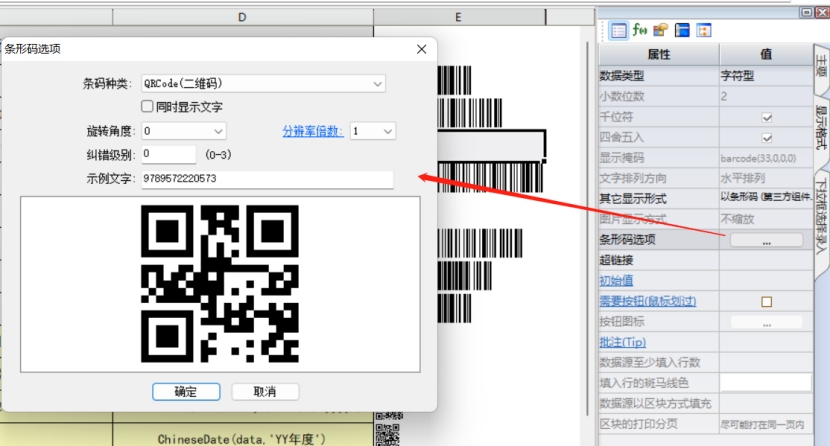Click the 示例文字 input field
Image resolution: width=830 pixels, height=446 pixels.
(267, 179)
